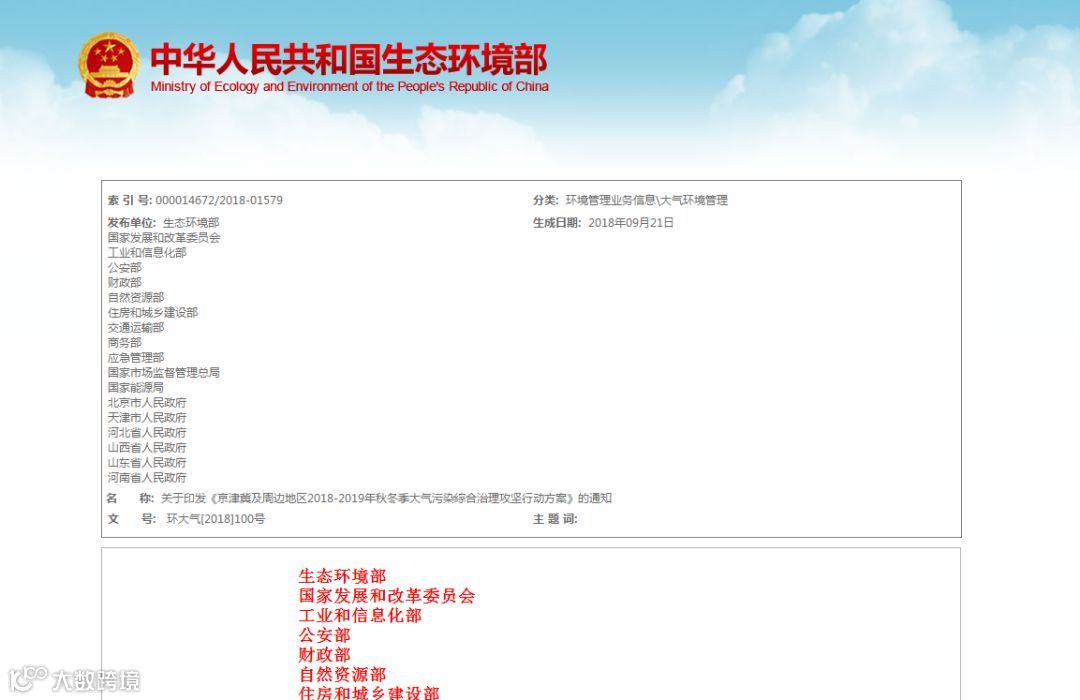Select the date 2018年09月21日
This screenshot has width=1080, height=700.
coord(631,223)
